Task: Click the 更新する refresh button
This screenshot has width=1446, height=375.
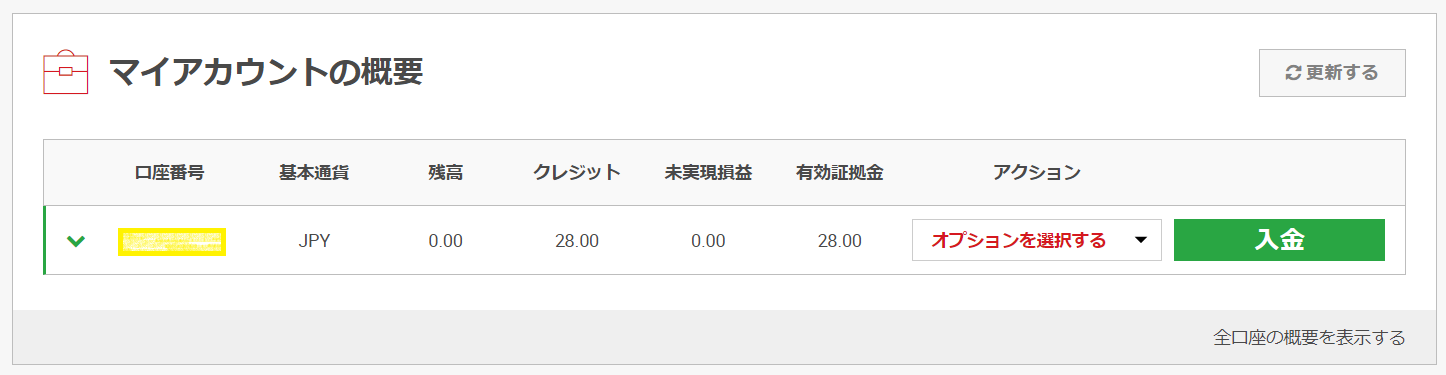Action: pyautogui.click(x=1332, y=73)
